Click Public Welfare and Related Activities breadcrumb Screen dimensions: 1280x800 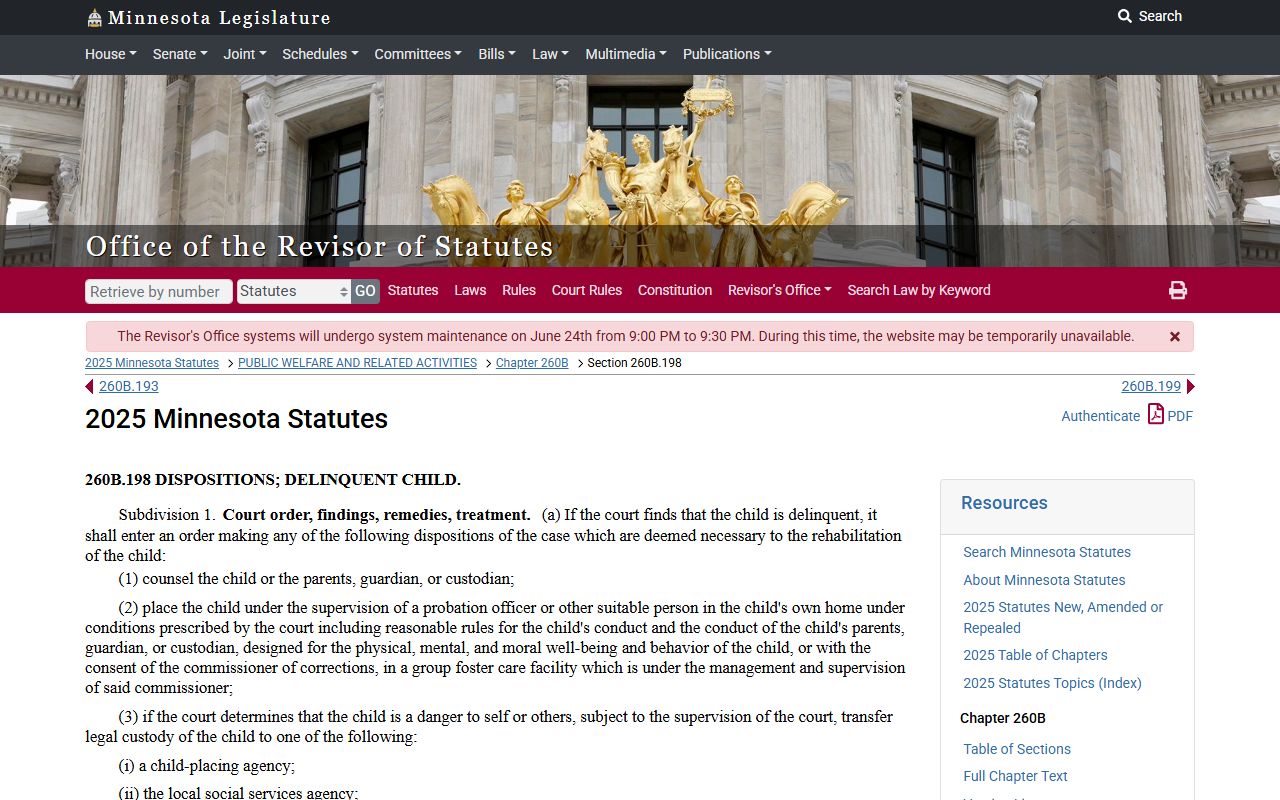tap(357, 363)
